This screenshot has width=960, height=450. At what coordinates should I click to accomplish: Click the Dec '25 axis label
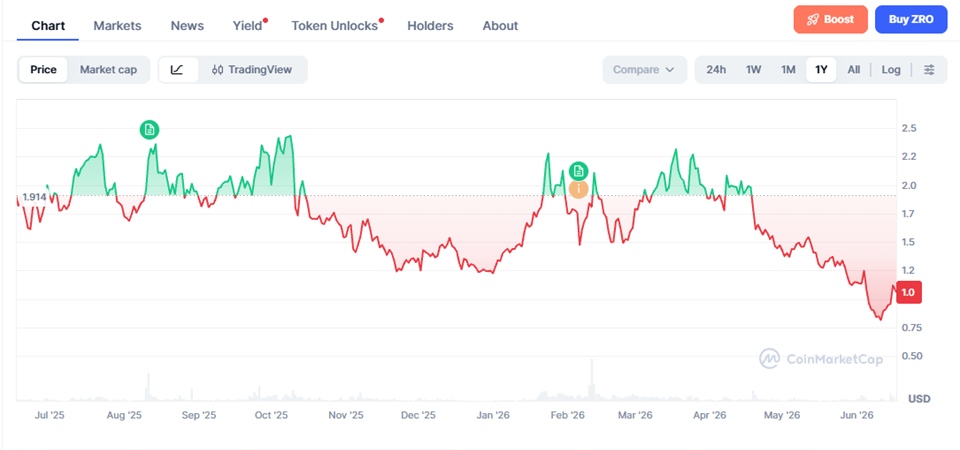pyautogui.click(x=418, y=415)
